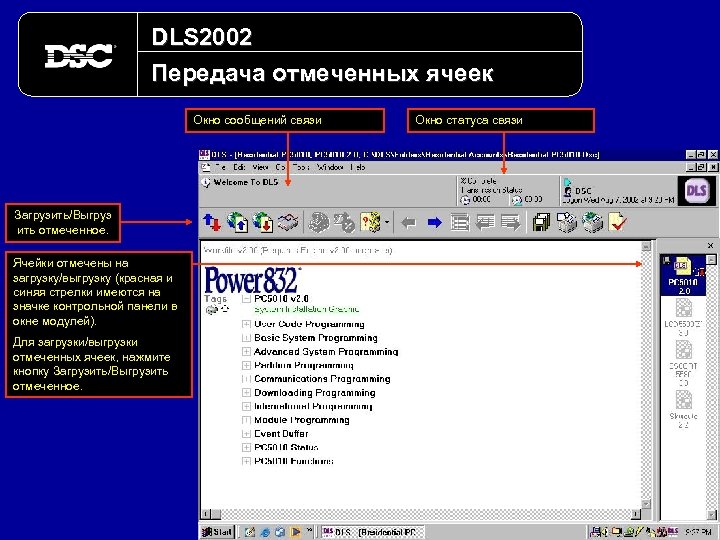Select 'Communications Programming' tree label

pos(322,379)
